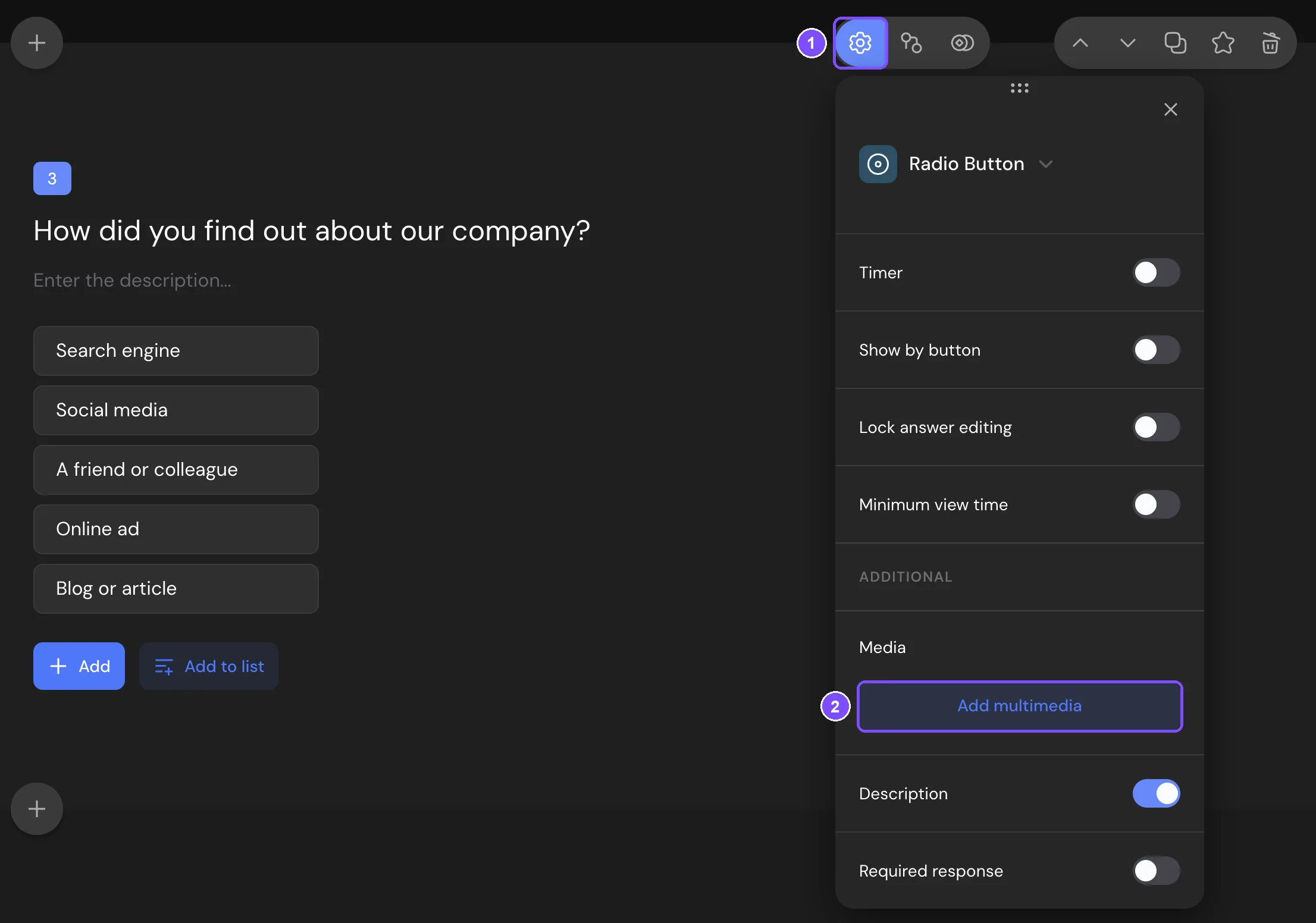This screenshot has width=1316, height=923.
Task: Move question down with down chevron
Action: 1128,43
